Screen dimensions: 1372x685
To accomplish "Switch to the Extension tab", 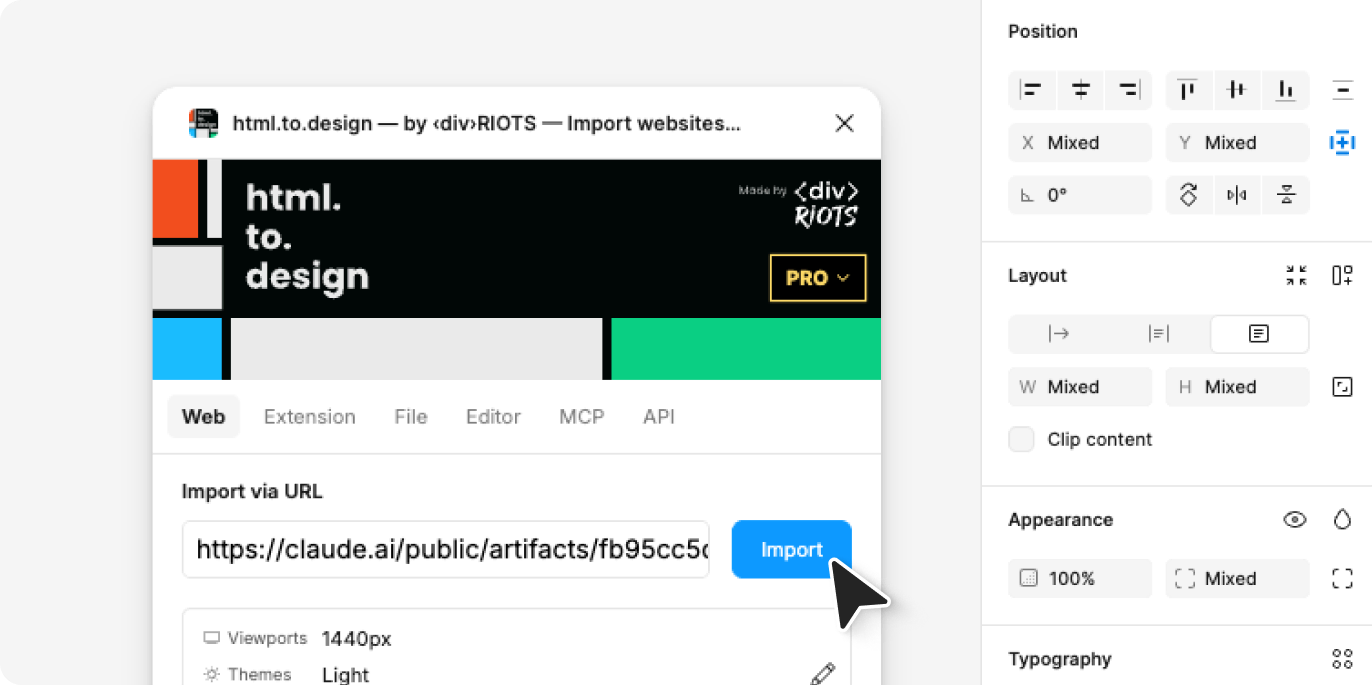I will click(310, 417).
